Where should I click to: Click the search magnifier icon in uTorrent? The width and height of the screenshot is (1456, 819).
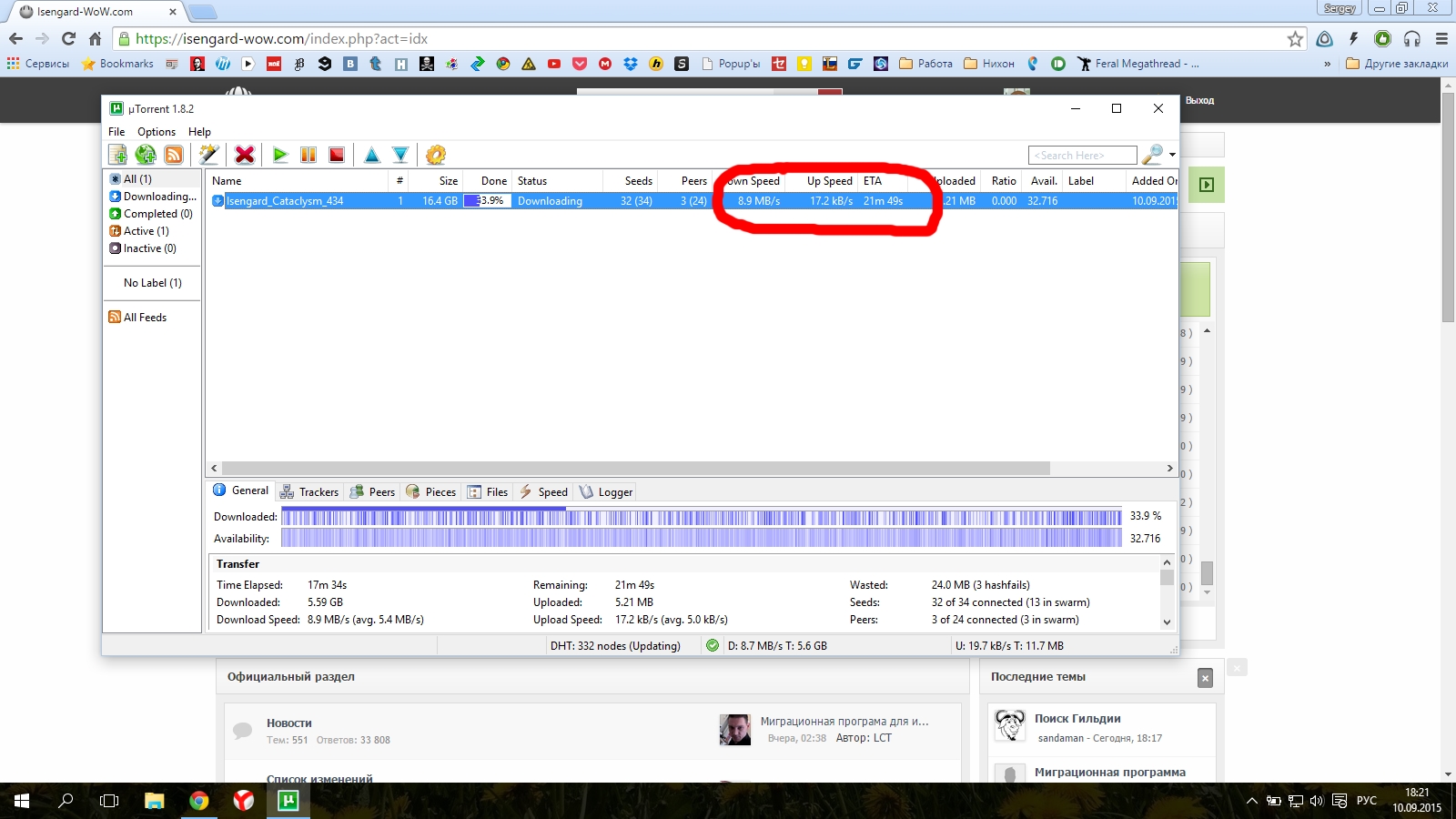(x=1152, y=155)
